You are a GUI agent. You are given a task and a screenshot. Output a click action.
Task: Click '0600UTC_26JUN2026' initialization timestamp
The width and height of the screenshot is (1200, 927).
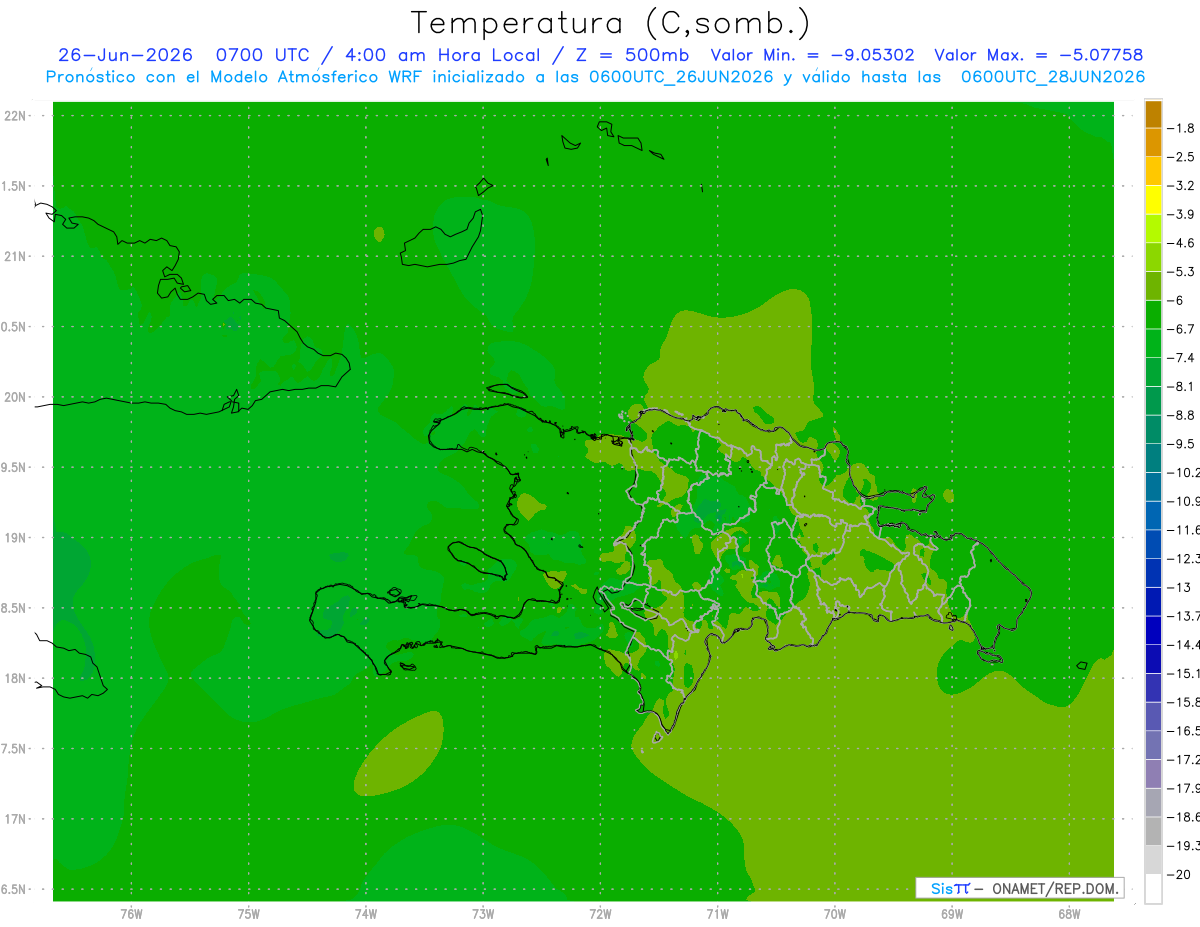click(x=681, y=77)
